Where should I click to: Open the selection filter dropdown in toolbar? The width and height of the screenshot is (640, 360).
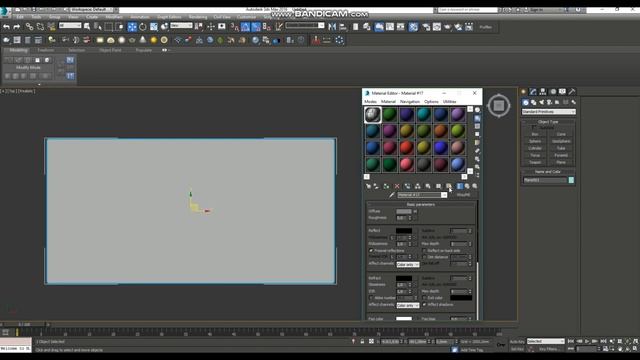[70, 26]
